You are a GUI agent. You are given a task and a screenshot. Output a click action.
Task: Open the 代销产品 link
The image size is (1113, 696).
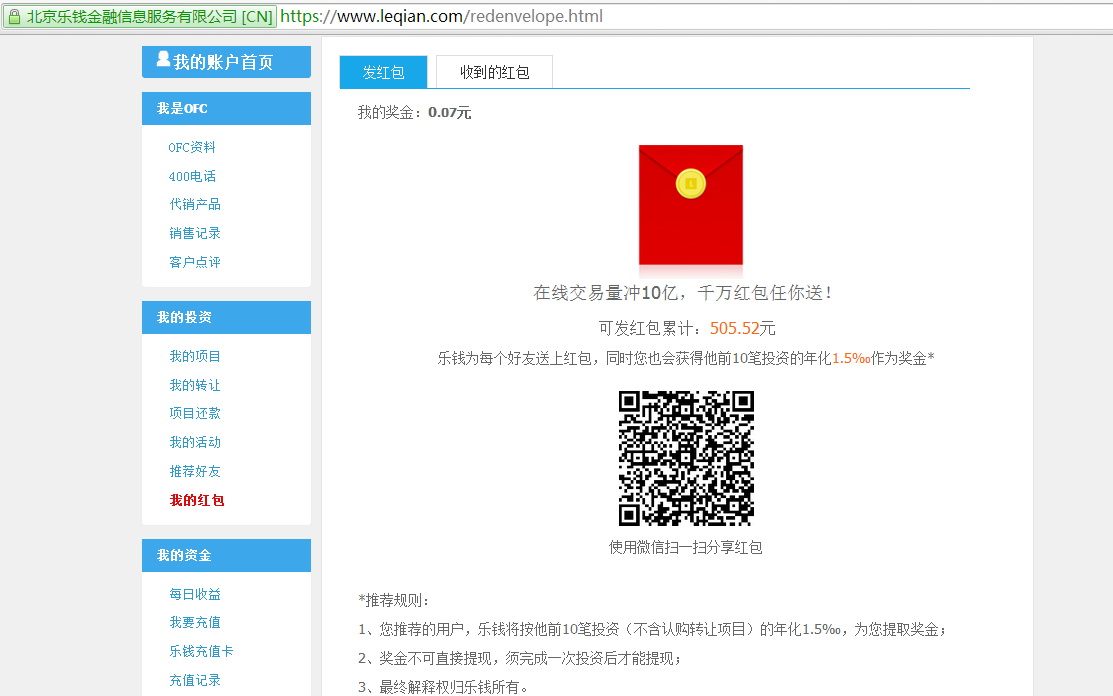click(195, 204)
